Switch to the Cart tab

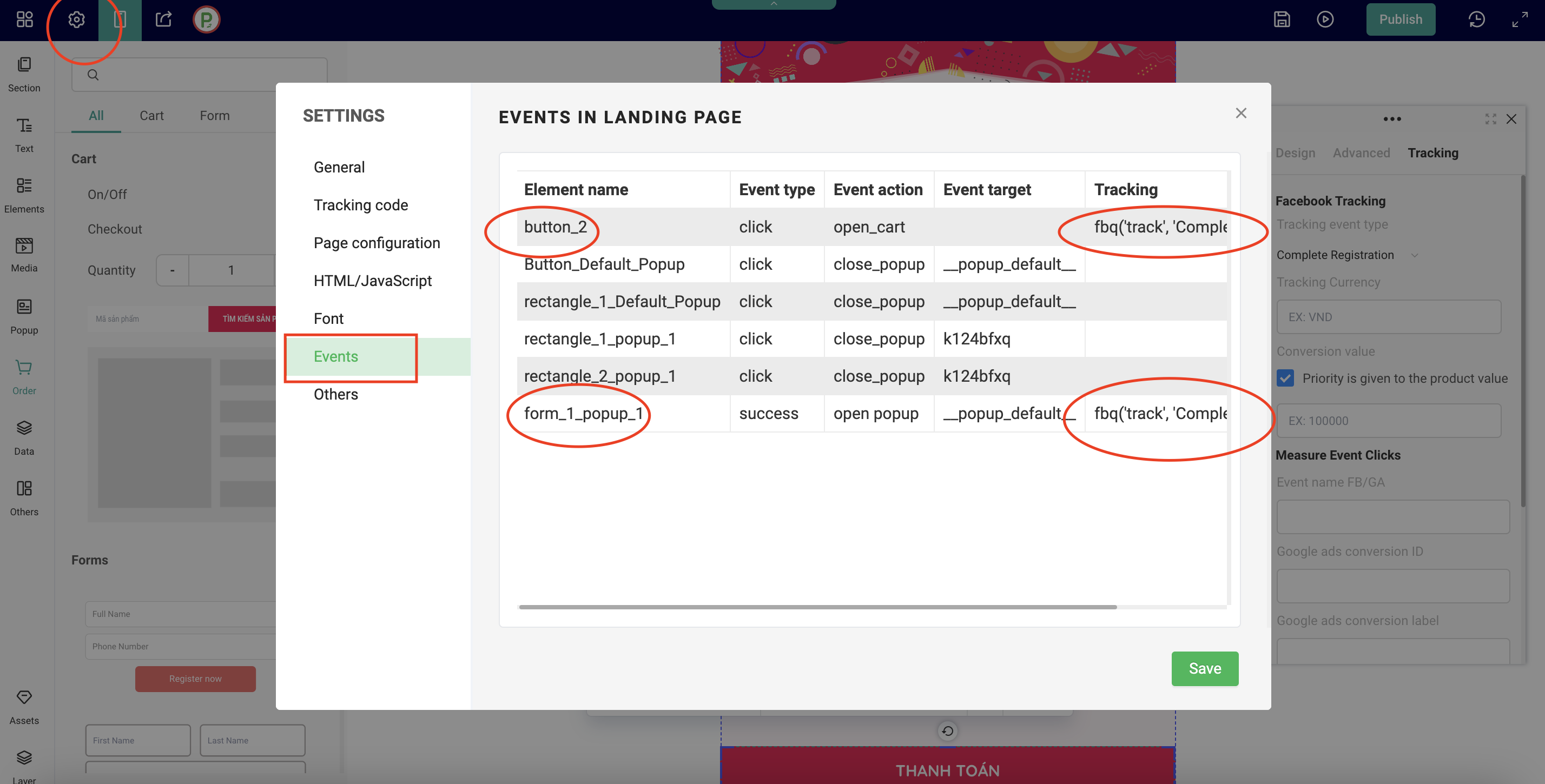(x=151, y=115)
